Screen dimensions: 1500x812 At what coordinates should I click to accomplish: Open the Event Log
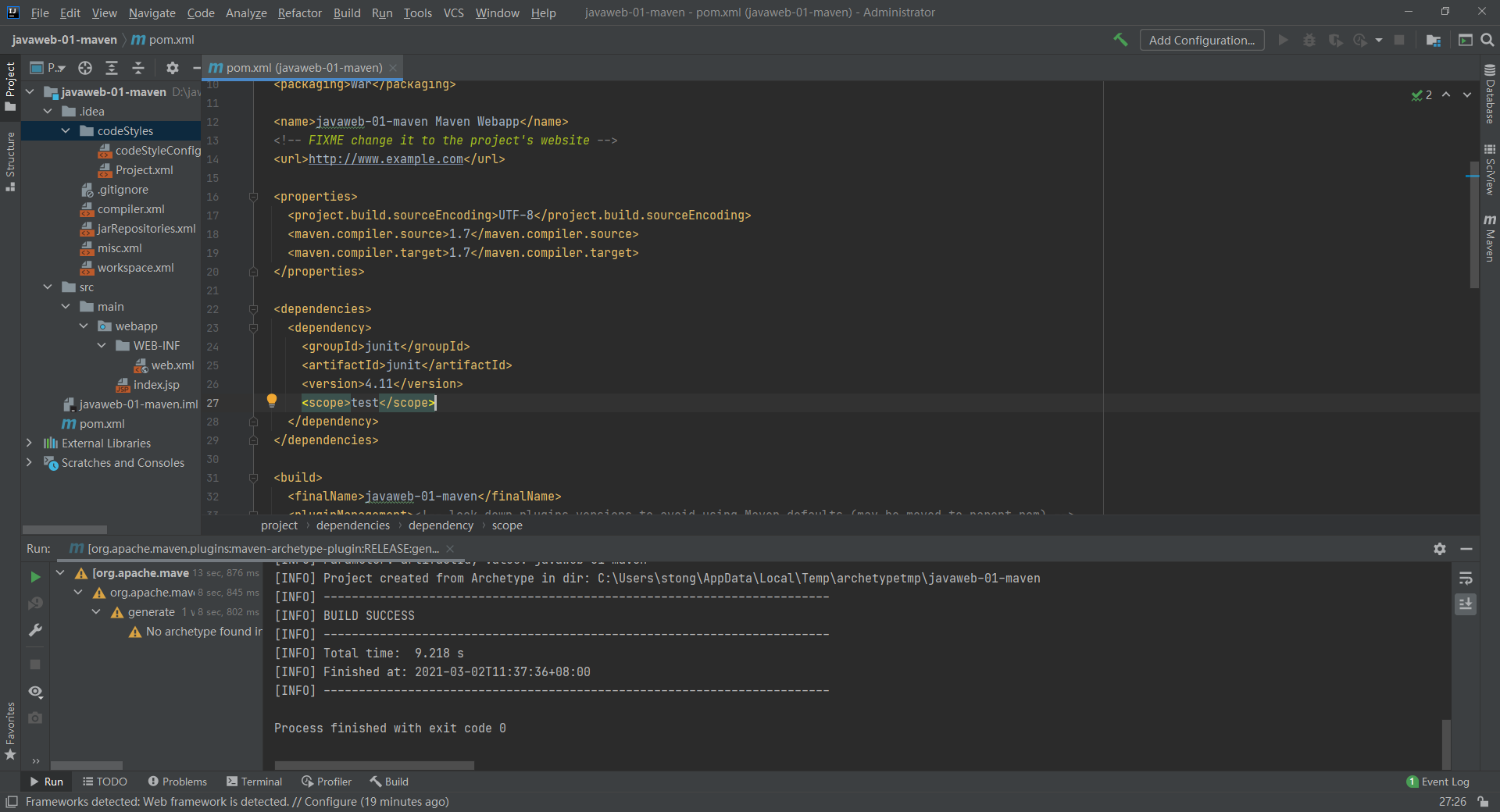(1438, 782)
